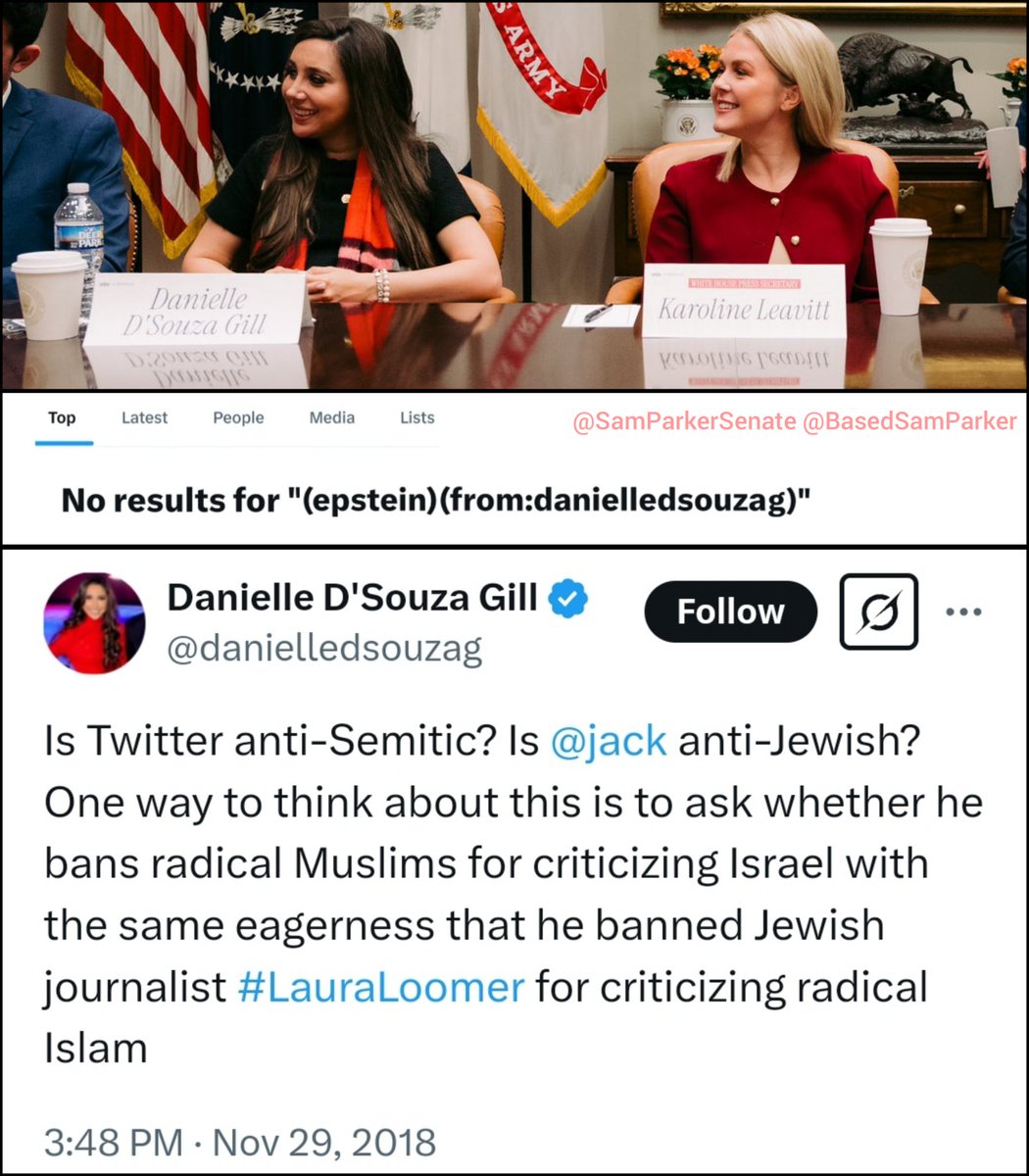Click the @SamParkerSenate watermark handle

[x=684, y=421]
